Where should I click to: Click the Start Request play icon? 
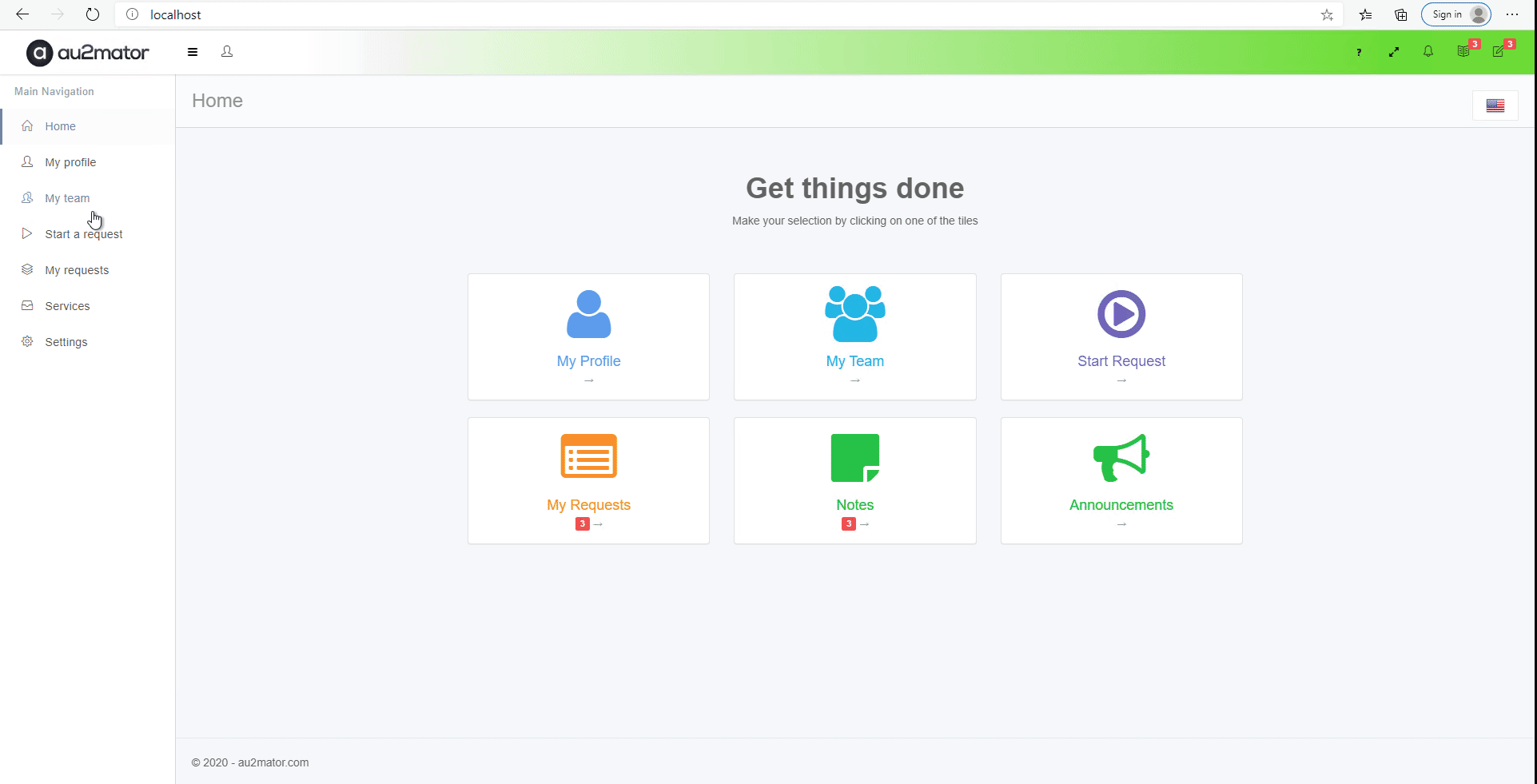click(1121, 315)
